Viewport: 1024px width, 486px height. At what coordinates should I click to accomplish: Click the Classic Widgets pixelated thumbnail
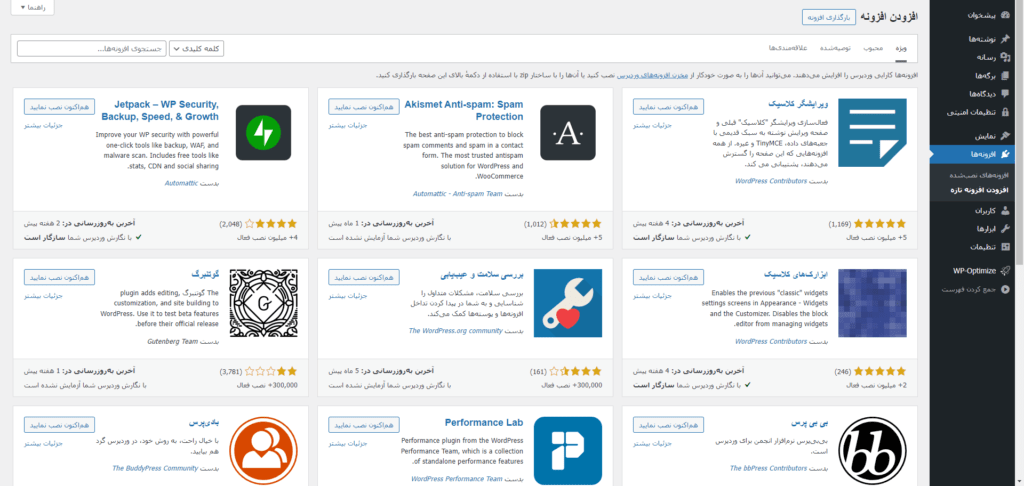pos(872,303)
